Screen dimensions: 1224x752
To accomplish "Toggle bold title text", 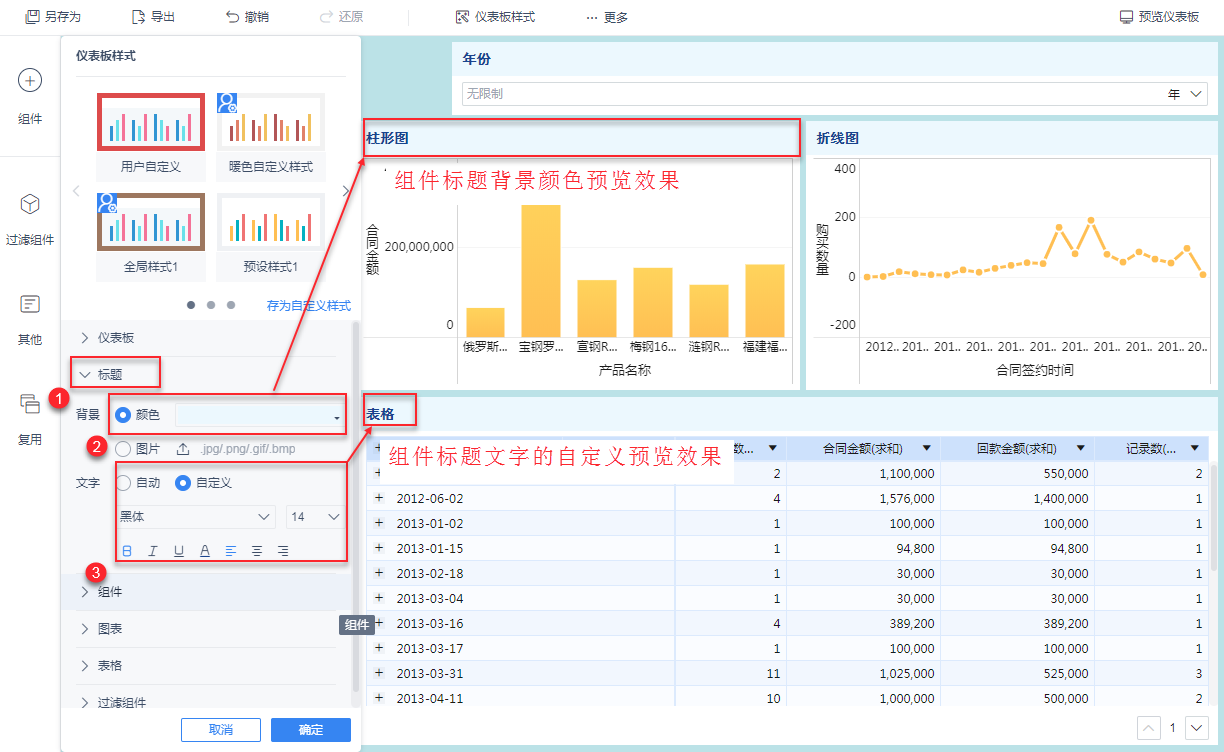I will (x=127, y=550).
